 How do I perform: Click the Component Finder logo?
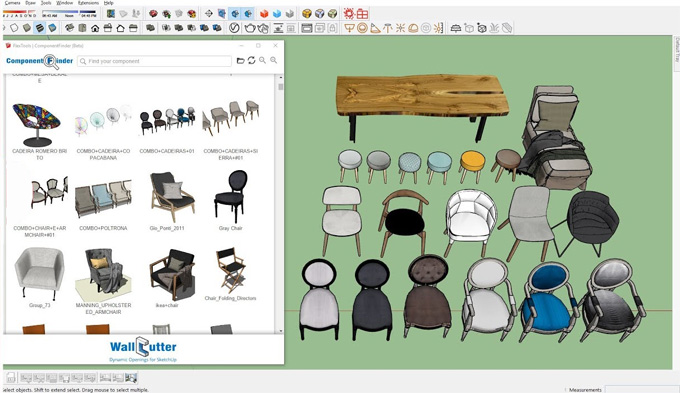pos(39,61)
